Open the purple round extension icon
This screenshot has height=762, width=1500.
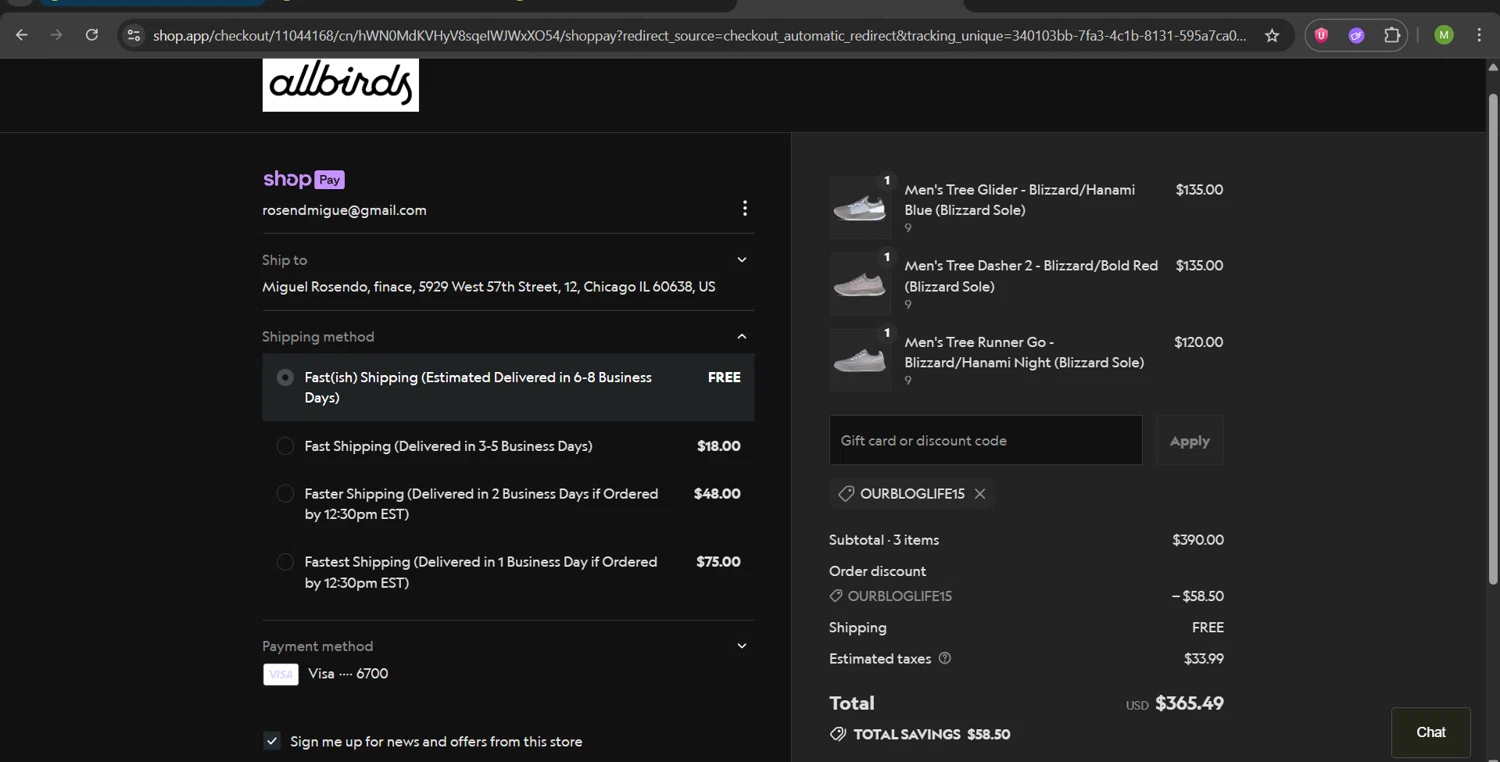[x=1356, y=35]
